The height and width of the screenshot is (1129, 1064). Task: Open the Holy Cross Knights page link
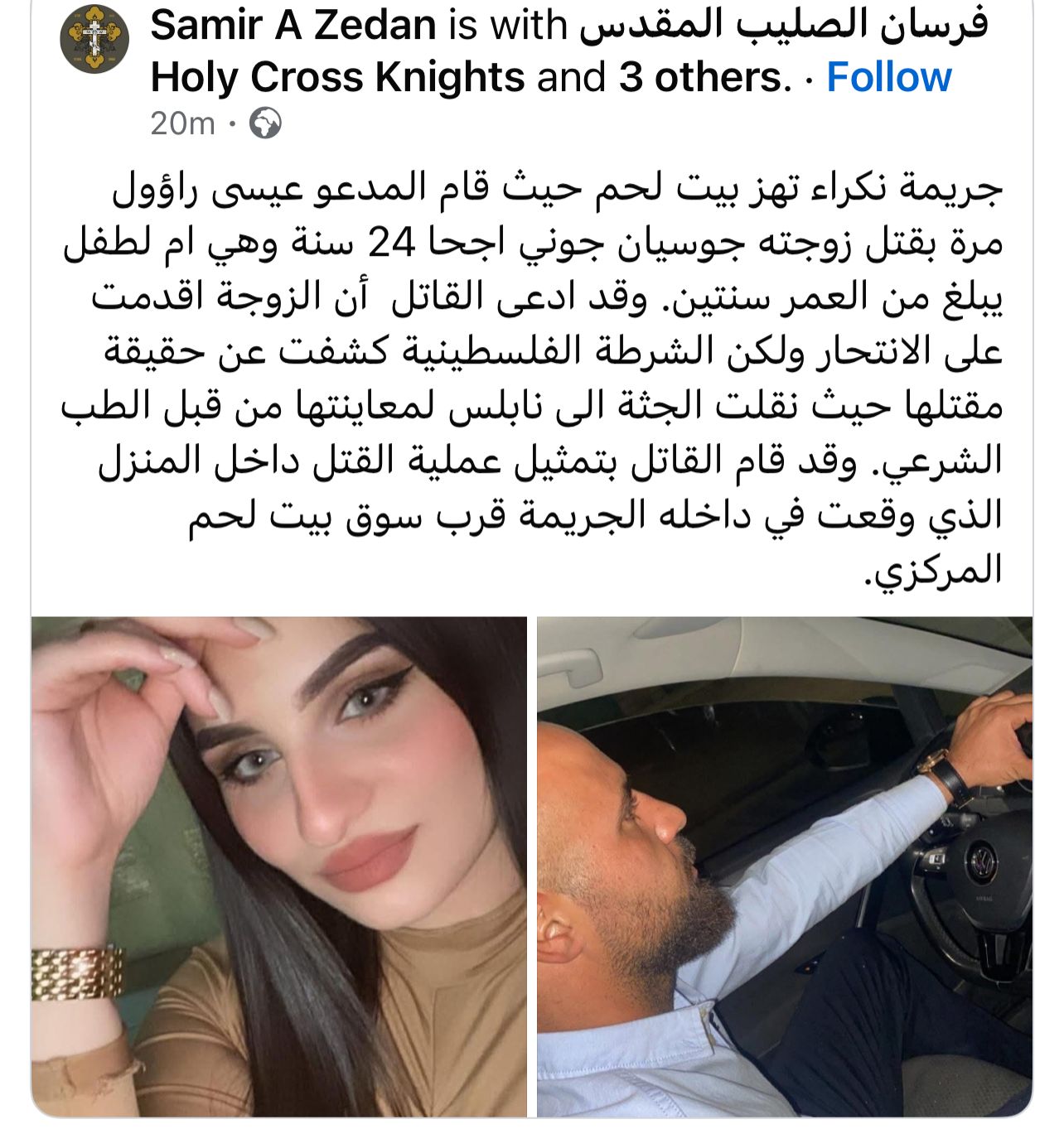point(337,77)
